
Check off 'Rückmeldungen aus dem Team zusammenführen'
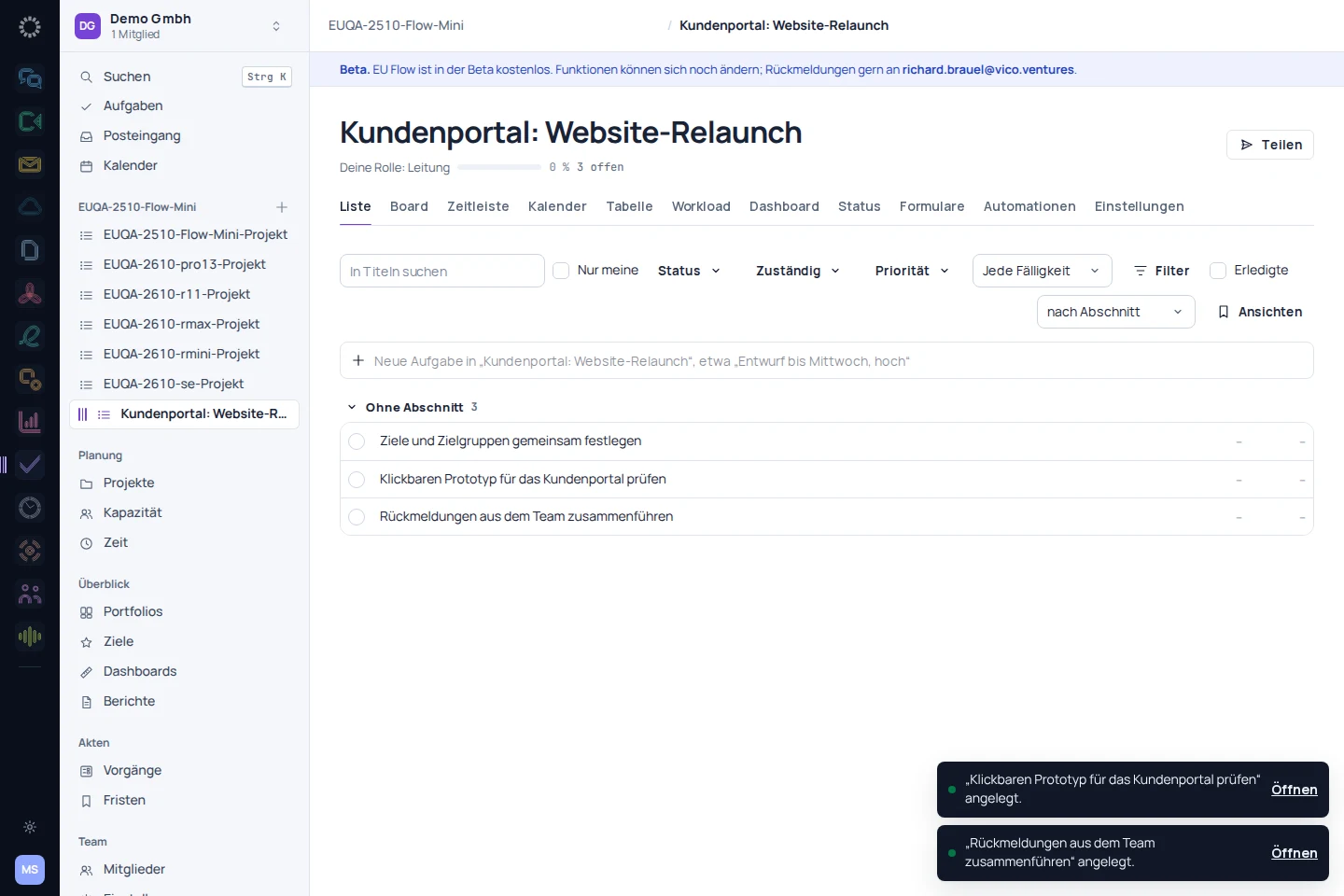[357, 517]
